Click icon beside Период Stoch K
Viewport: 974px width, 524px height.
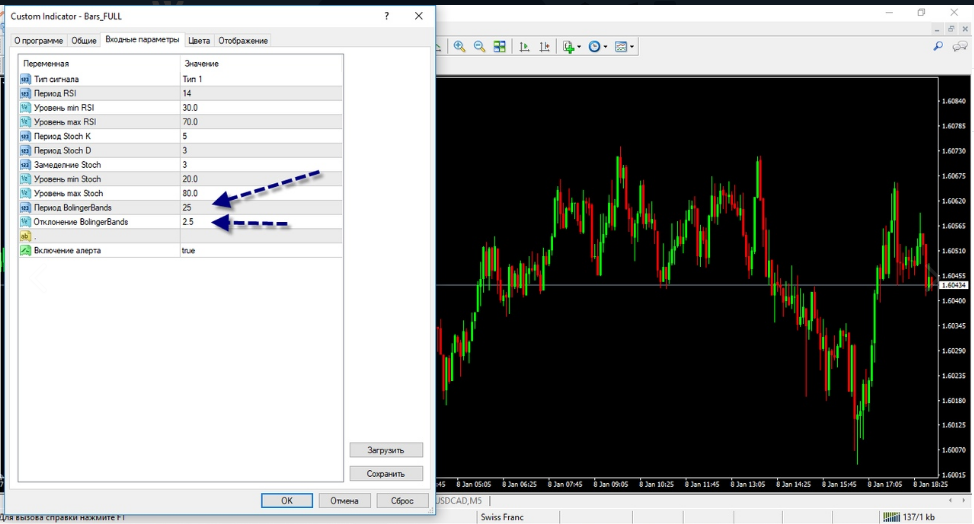25,136
